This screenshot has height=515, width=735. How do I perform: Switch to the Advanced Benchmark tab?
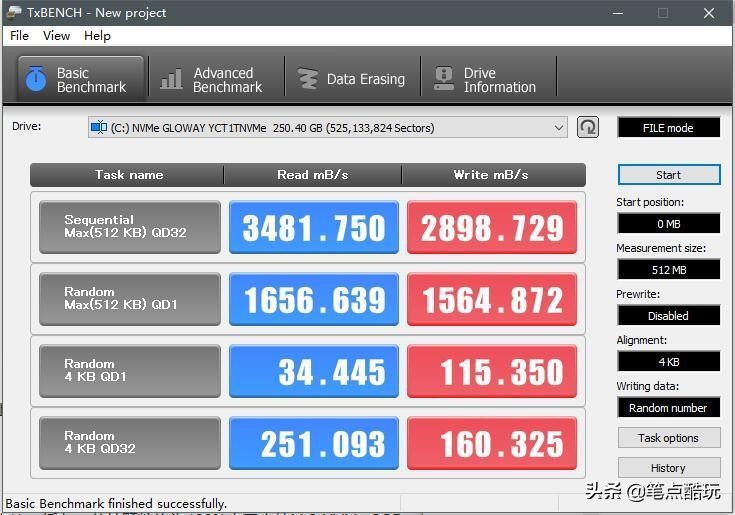pos(216,79)
